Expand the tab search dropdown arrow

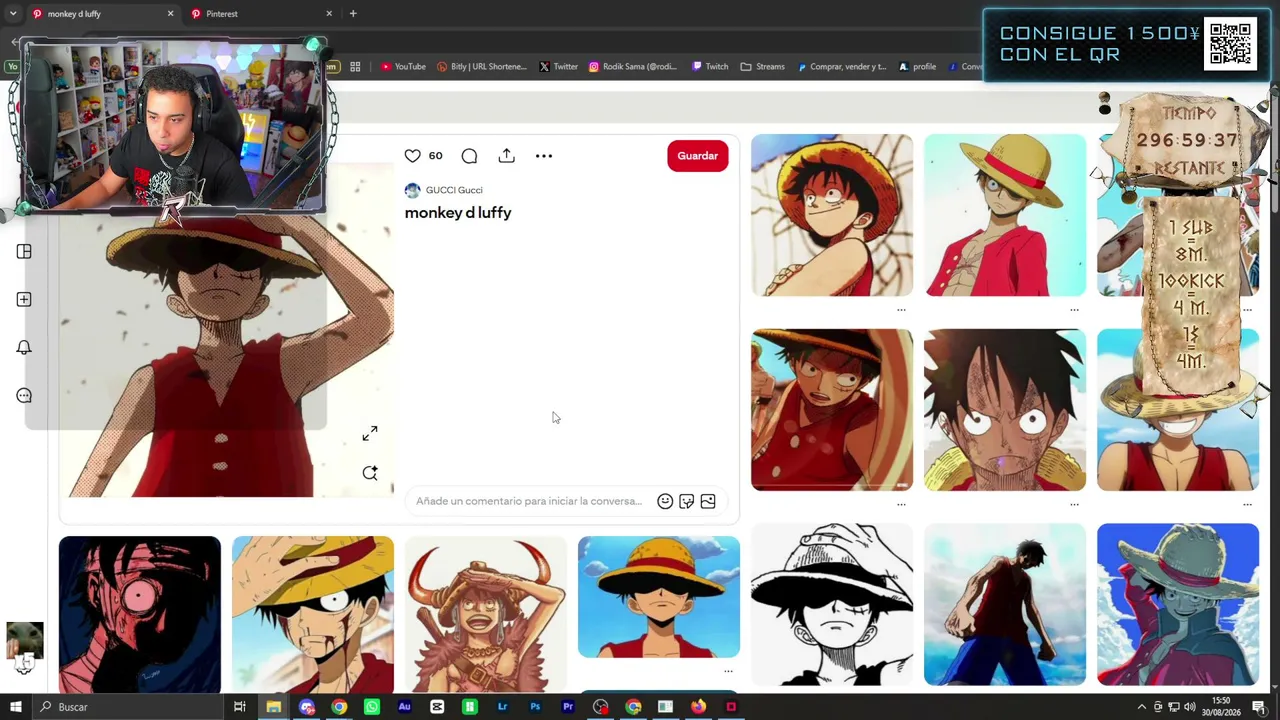point(13,14)
